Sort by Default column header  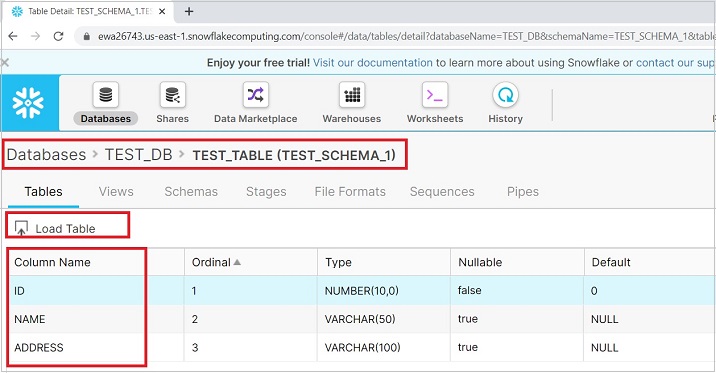611,263
